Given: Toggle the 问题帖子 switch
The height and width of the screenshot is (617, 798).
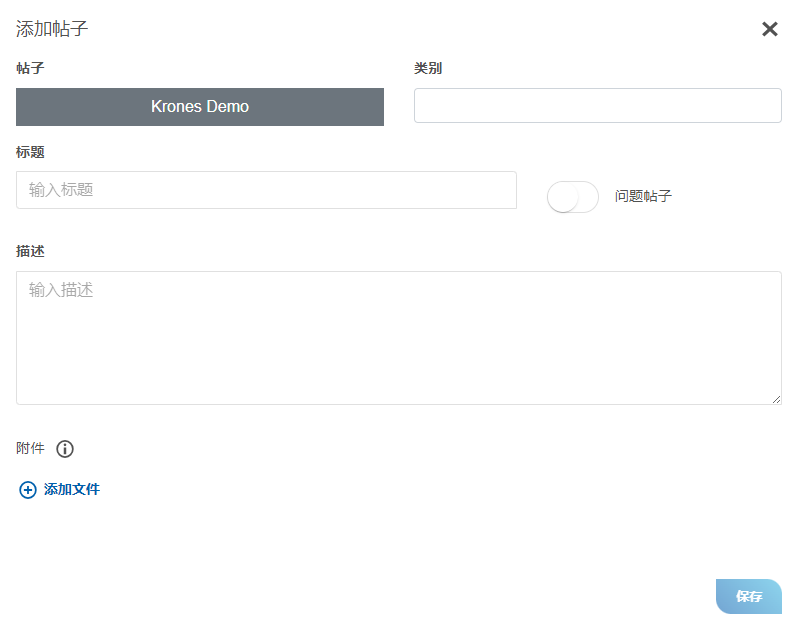Looking at the screenshot, I should pos(573,197).
